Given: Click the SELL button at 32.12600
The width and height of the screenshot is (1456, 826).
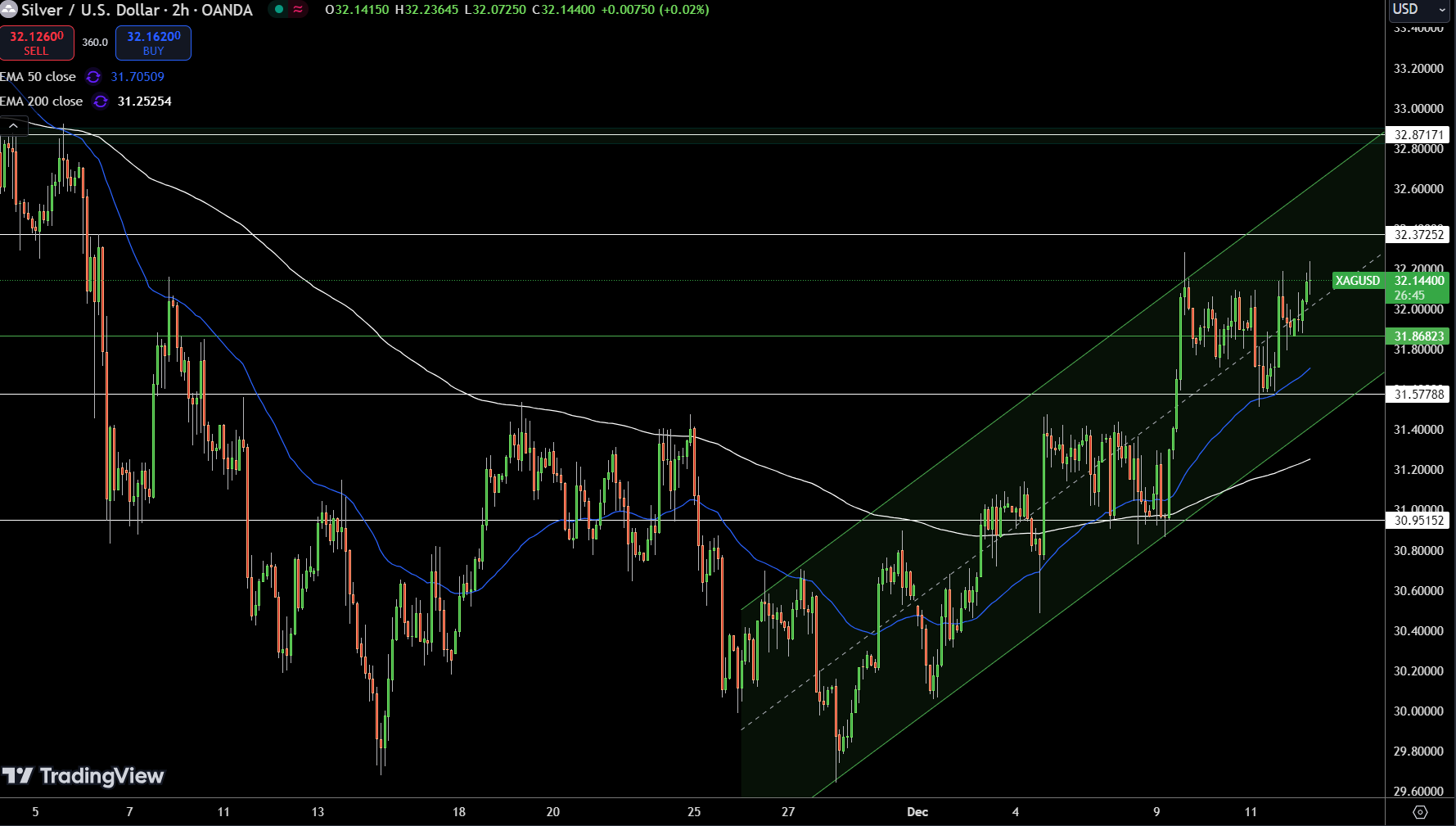Looking at the screenshot, I should [37, 43].
